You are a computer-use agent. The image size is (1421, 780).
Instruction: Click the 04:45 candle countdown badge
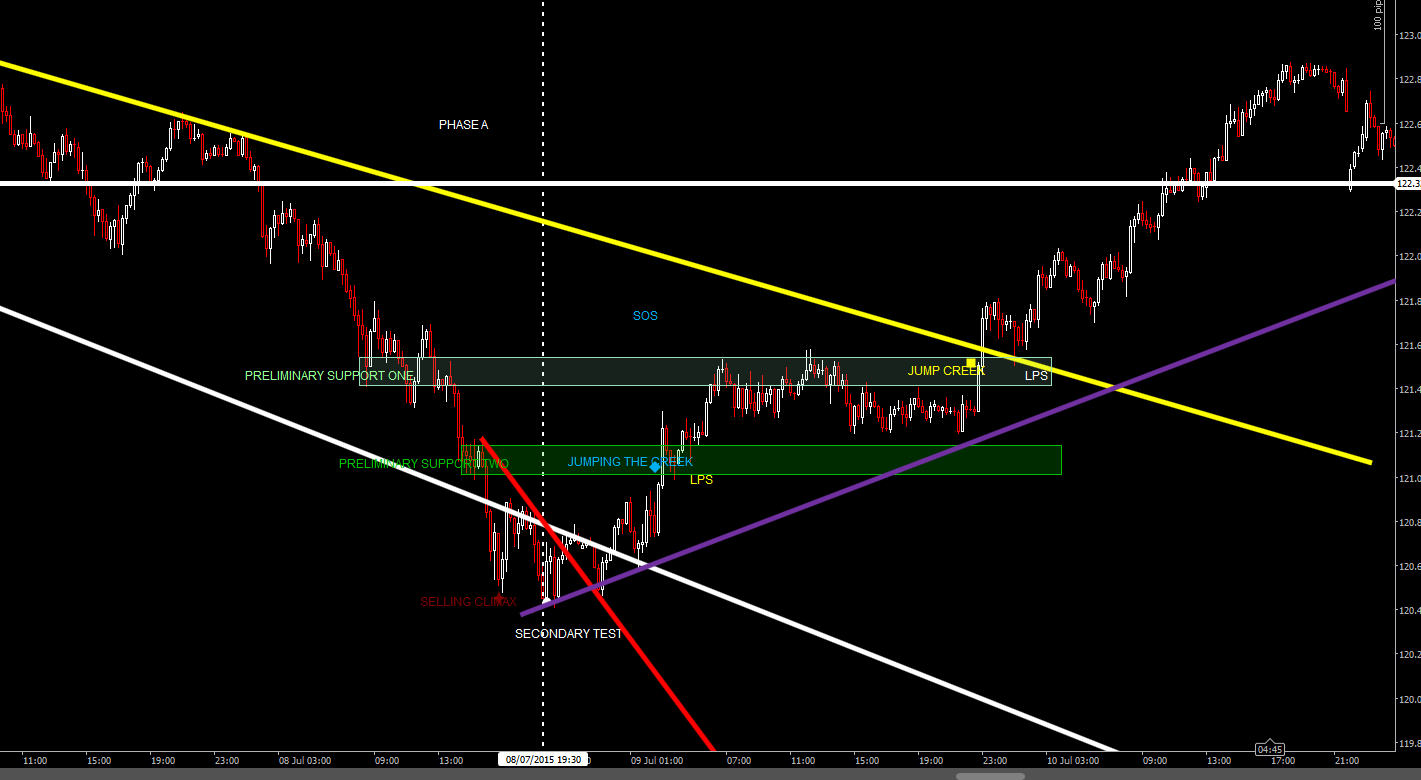pos(1270,749)
